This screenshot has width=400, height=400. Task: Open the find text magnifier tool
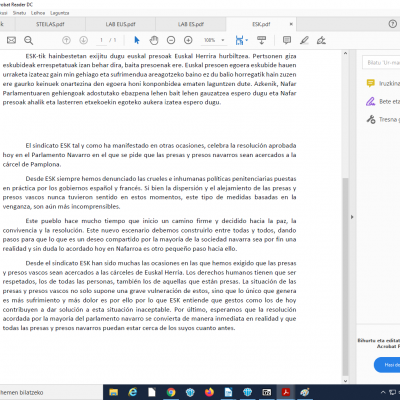click(29, 40)
